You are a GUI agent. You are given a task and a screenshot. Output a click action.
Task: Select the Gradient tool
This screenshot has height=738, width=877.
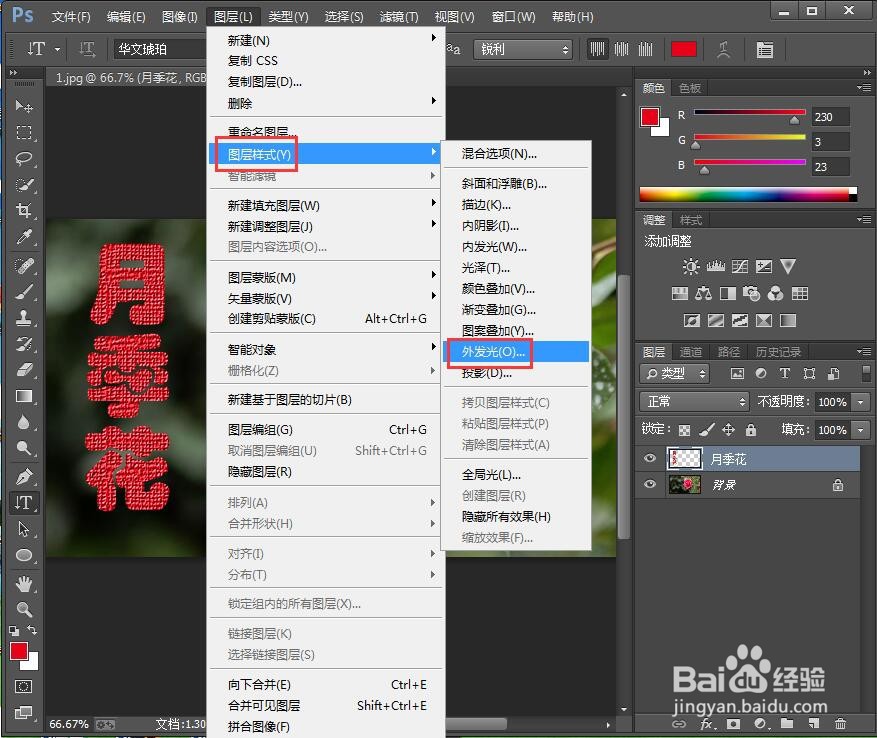tap(23, 396)
